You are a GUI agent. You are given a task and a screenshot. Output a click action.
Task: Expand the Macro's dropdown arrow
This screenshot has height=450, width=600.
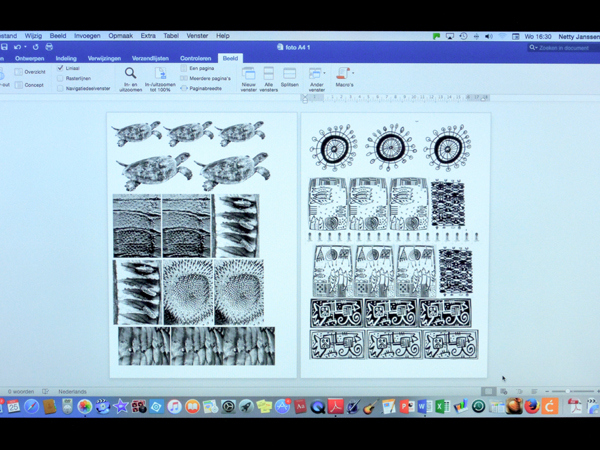click(x=352, y=73)
